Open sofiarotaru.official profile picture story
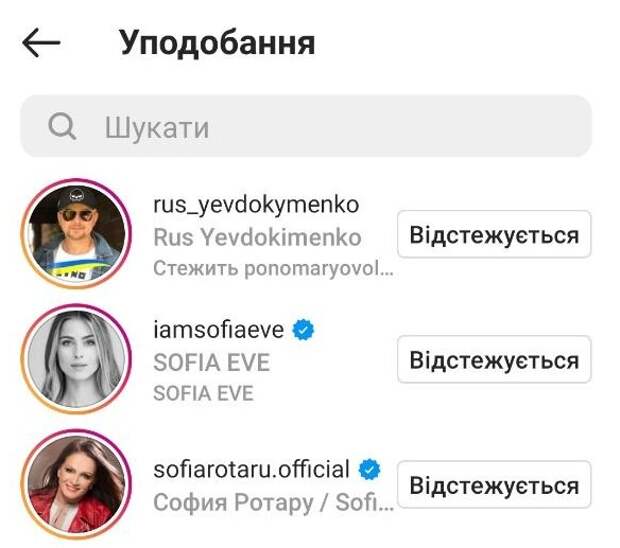 click(76, 484)
